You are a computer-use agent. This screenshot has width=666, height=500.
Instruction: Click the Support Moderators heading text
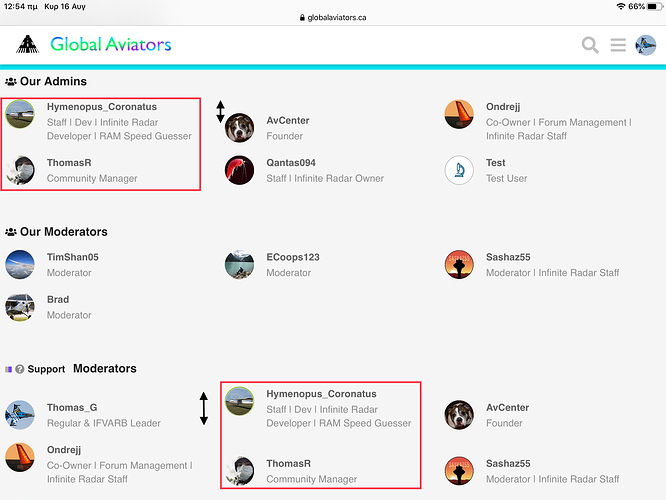pos(82,368)
